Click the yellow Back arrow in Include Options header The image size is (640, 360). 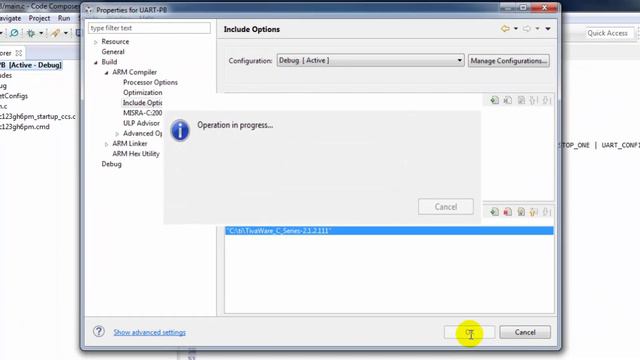coord(505,29)
